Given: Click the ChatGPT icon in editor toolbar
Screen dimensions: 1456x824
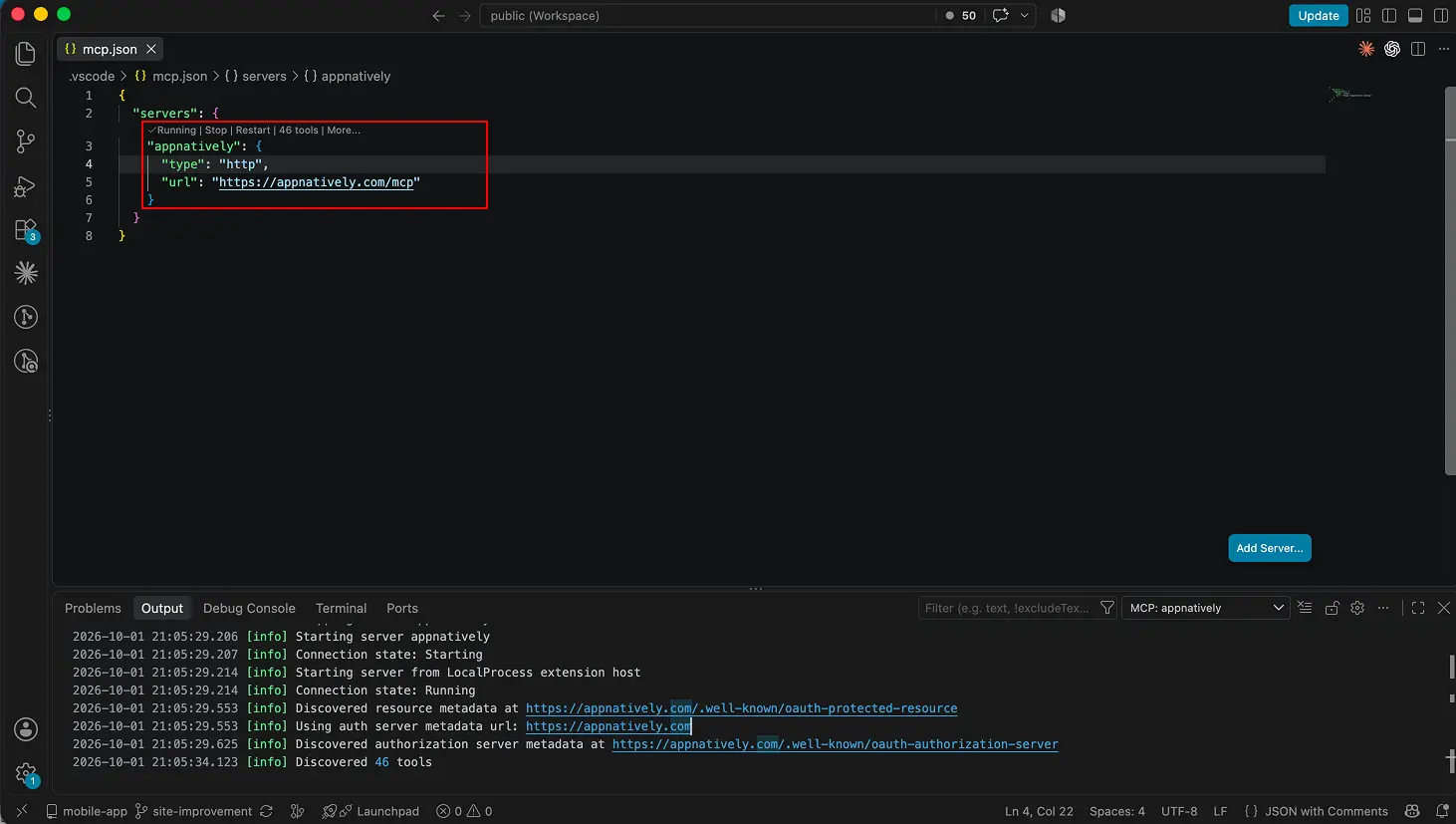Looking at the screenshot, I should click(1392, 49).
